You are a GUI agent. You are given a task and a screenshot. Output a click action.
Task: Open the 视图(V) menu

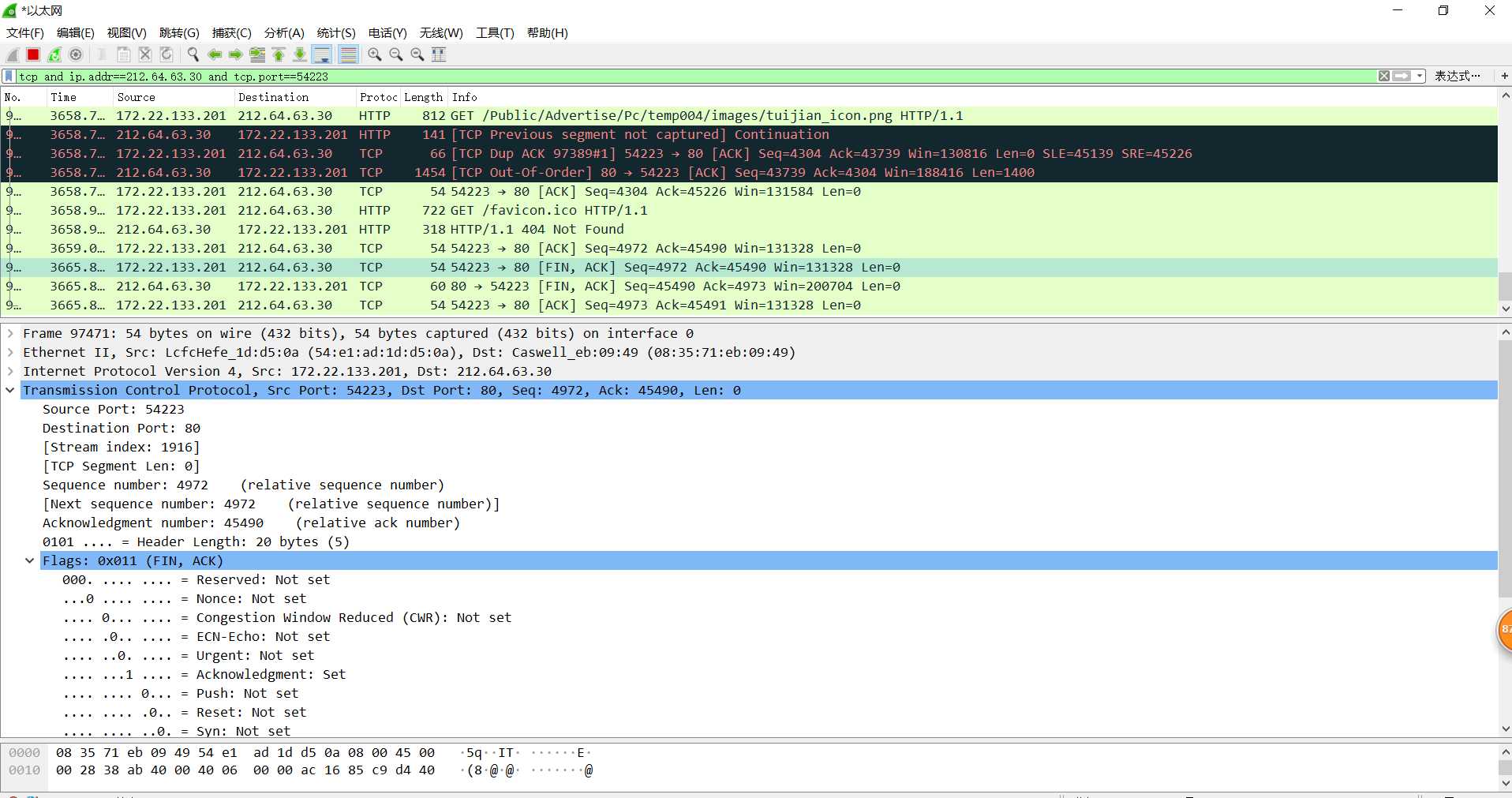[127, 32]
